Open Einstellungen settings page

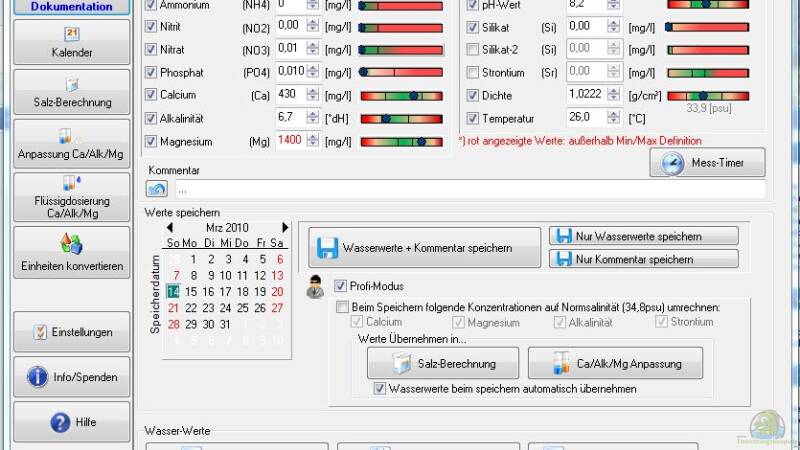(71, 332)
